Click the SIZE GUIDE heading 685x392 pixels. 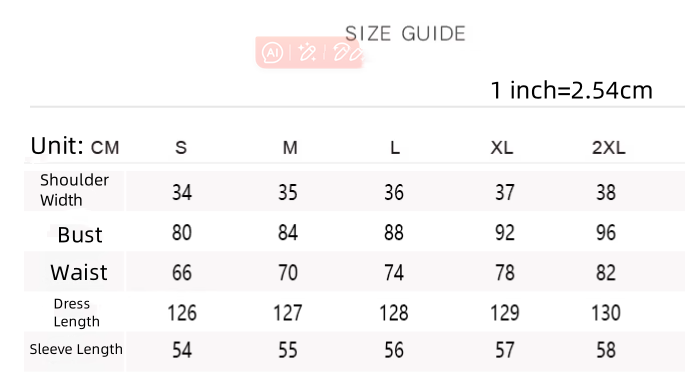[x=405, y=34]
